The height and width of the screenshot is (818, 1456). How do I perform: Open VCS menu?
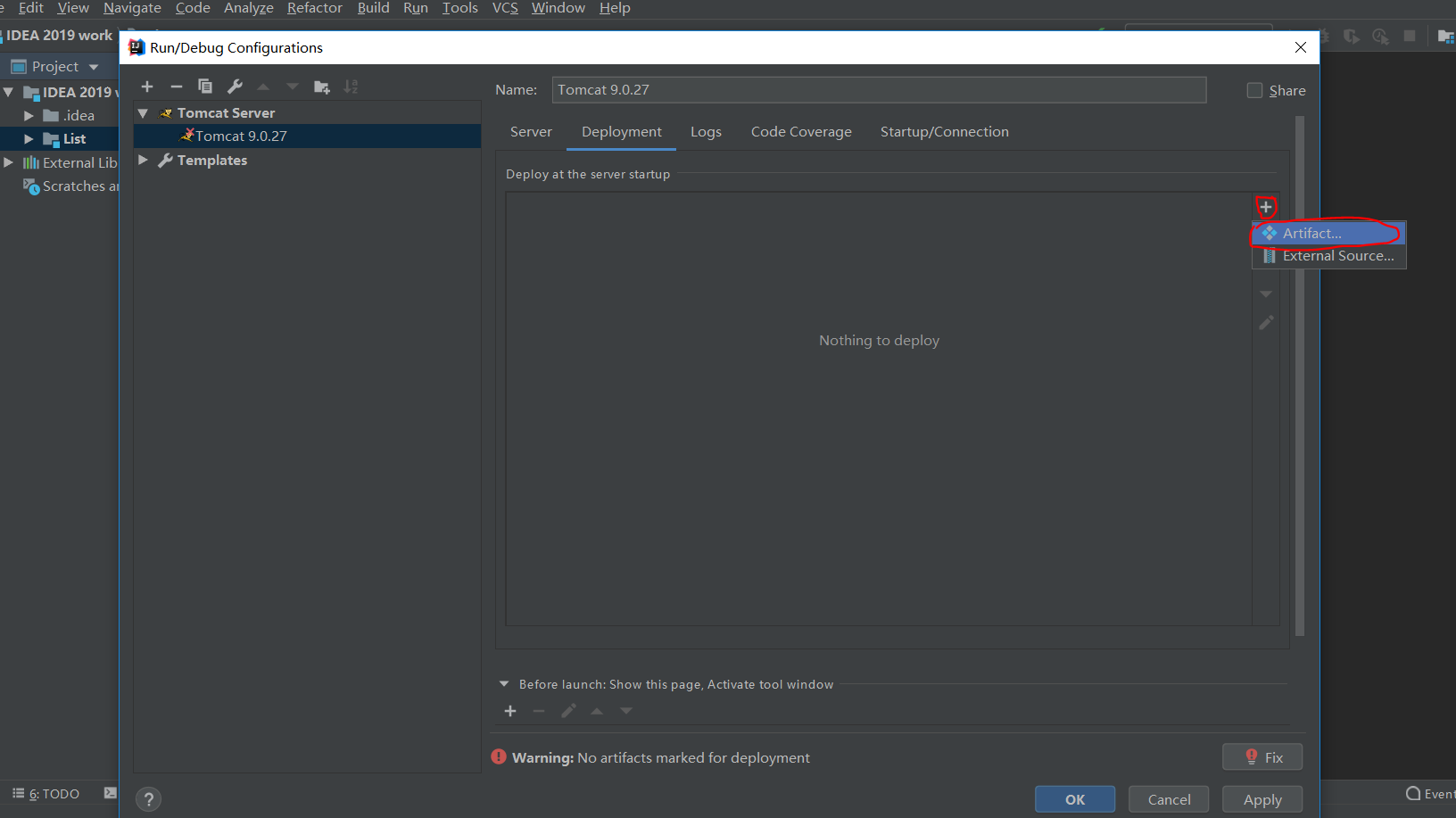[x=505, y=8]
